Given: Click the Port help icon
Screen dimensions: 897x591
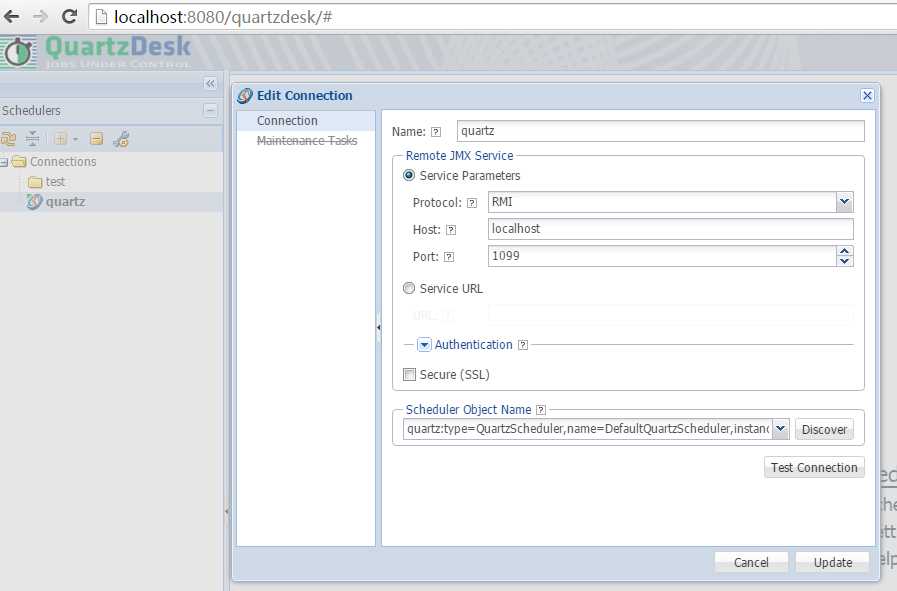Looking at the screenshot, I should tap(449, 257).
